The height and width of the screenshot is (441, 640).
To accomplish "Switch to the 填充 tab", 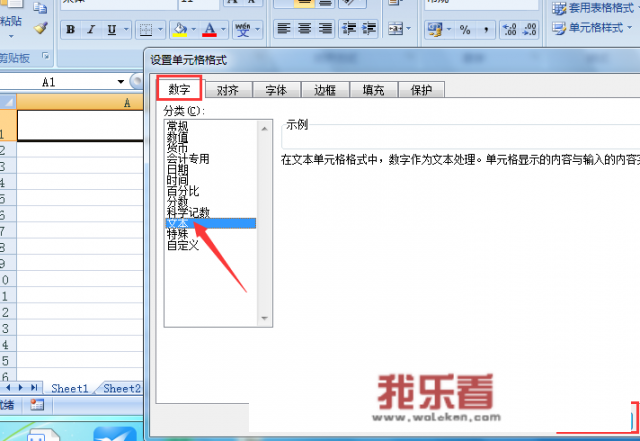I will pyautogui.click(x=373, y=90).
